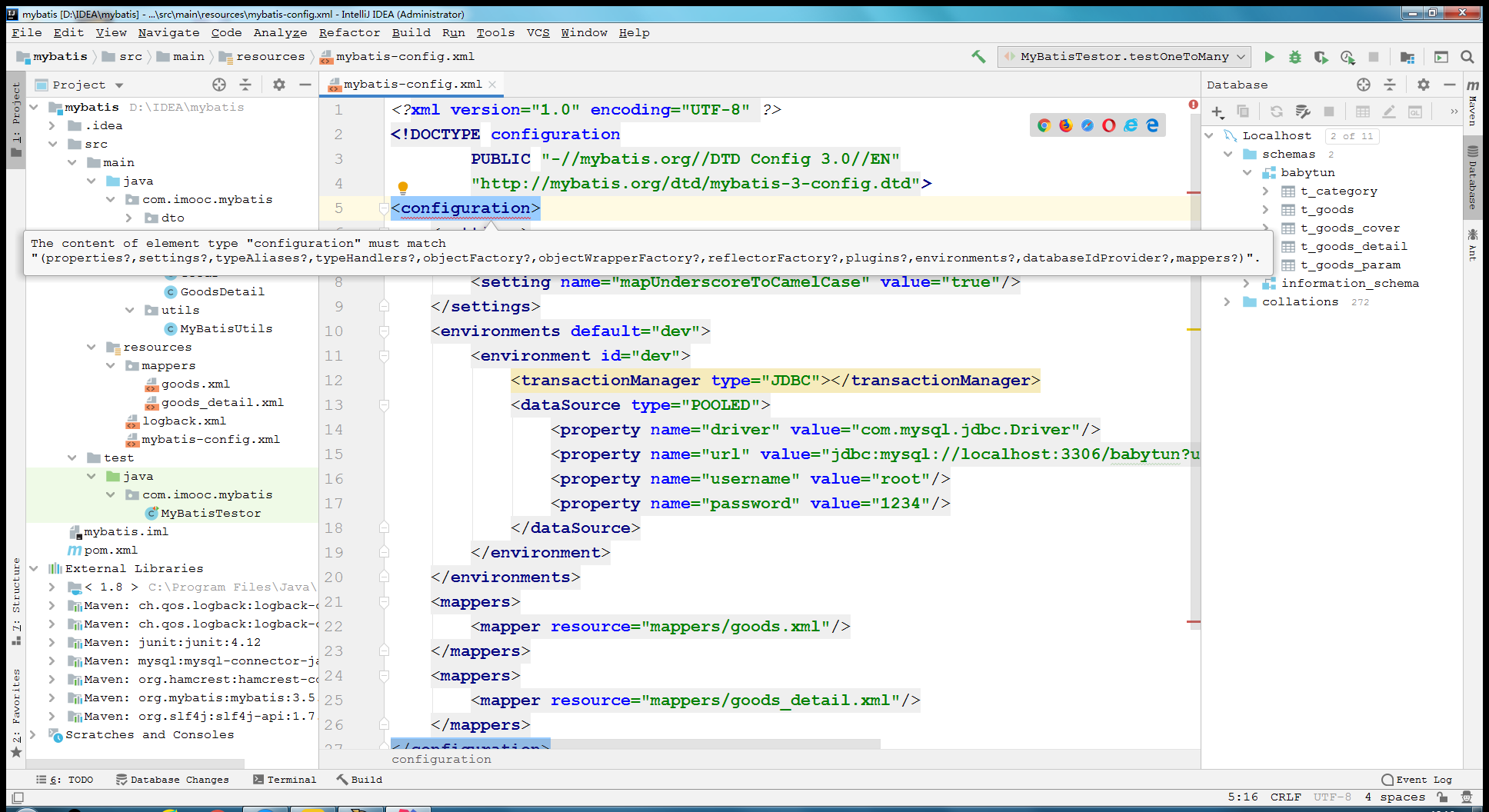Viewport: 1489px width, 812px height.
Task: Toggle the Structure side tool window
Action: click(16, 601)
